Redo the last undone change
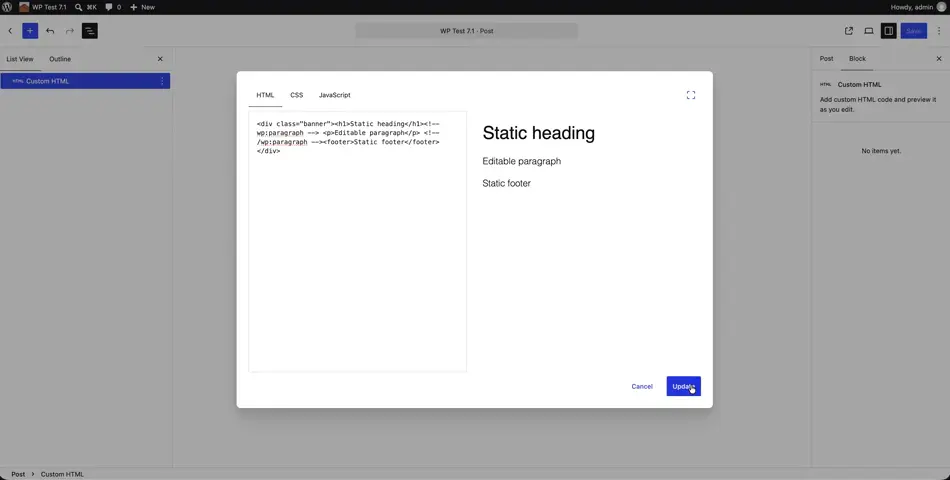 point(70,31)
